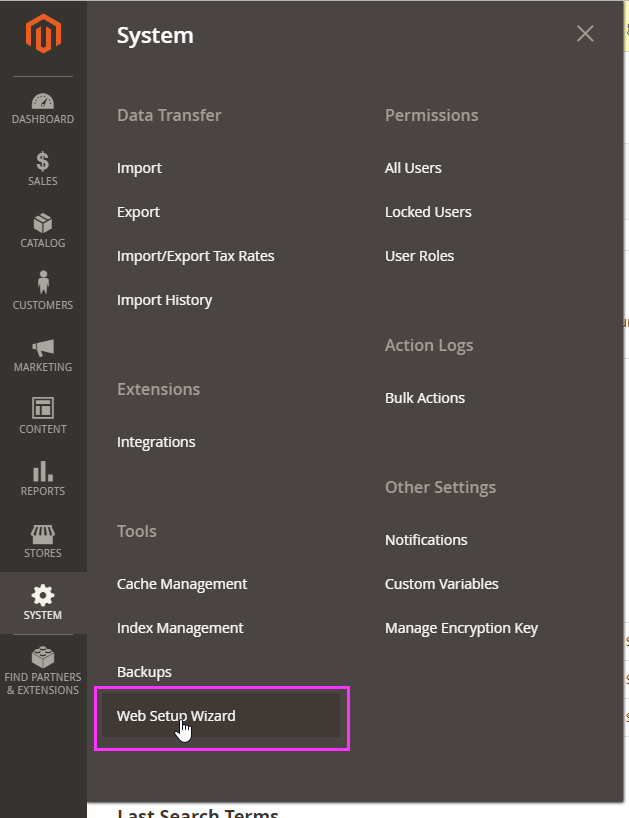Open the Catalog box icon

pos(43,223)
